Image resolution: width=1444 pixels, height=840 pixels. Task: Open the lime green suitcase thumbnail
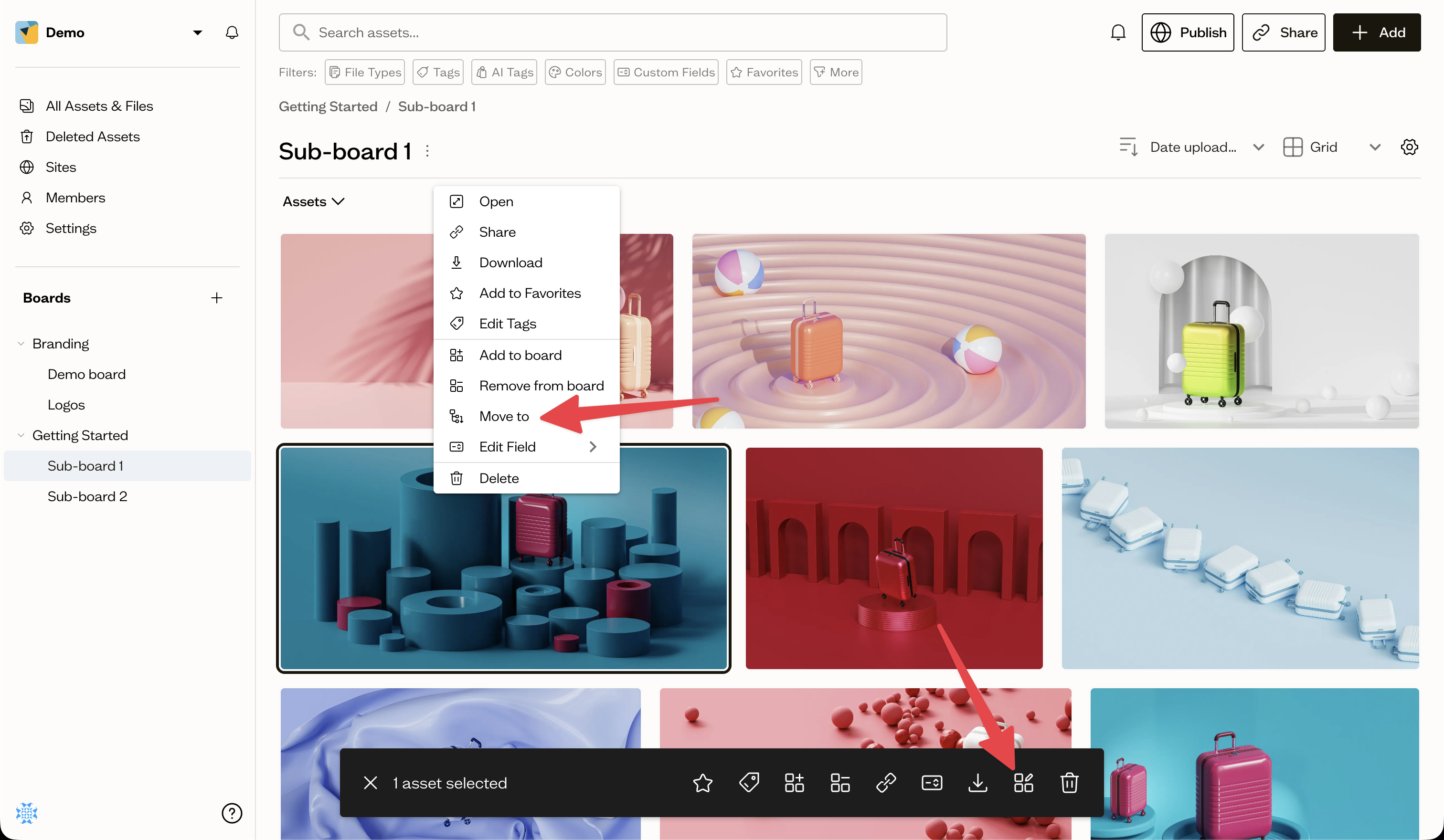coord(1262,331)
